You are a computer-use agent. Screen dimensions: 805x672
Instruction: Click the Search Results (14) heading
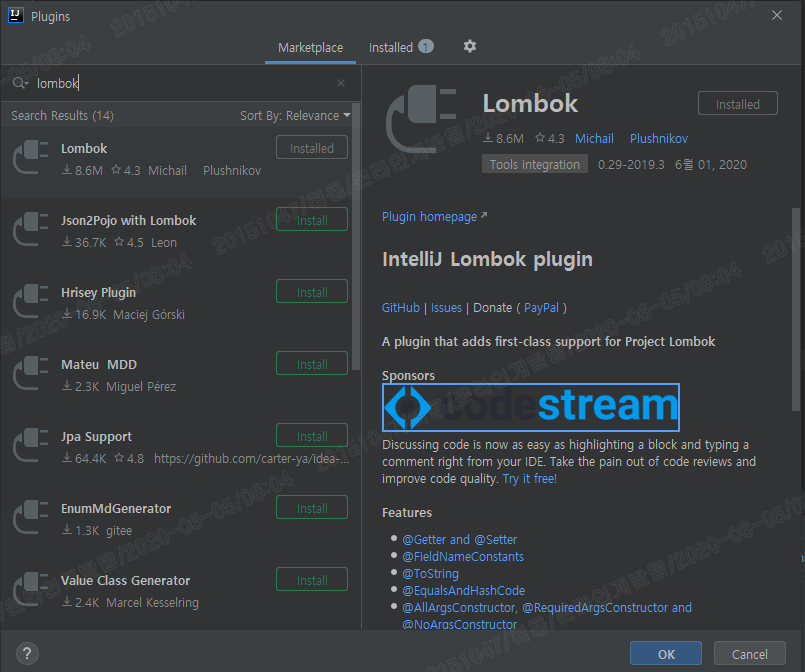[63, 116]
